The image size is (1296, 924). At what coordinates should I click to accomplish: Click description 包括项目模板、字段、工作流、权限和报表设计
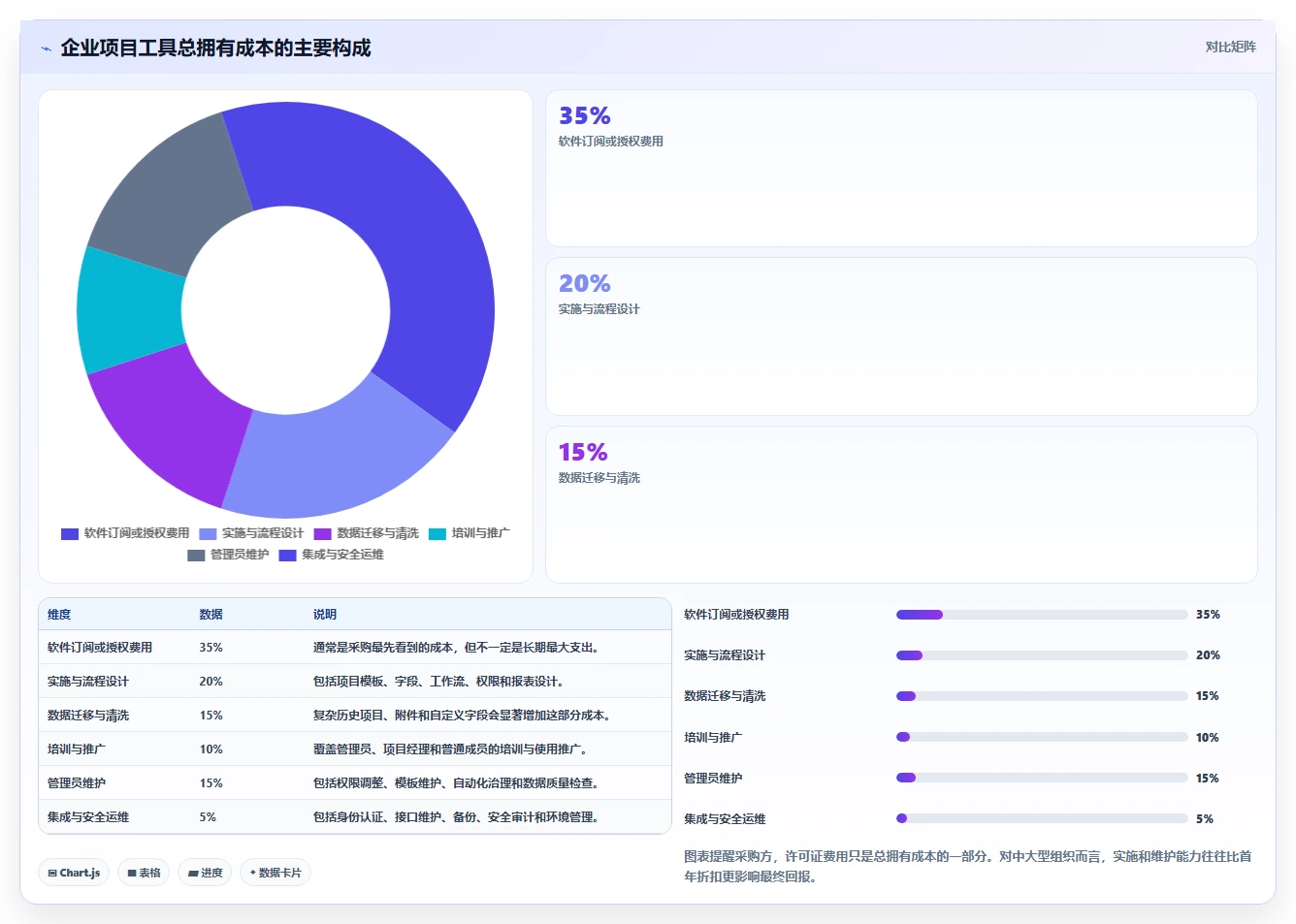click(438, 682)
